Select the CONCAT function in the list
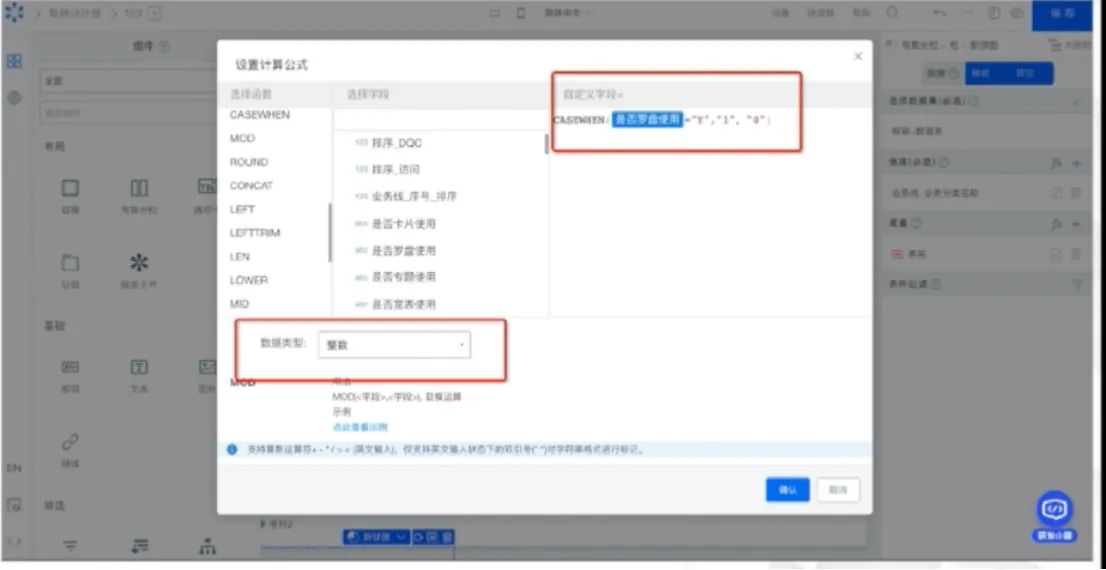The image size is (1106, 570). coord(251,186)
